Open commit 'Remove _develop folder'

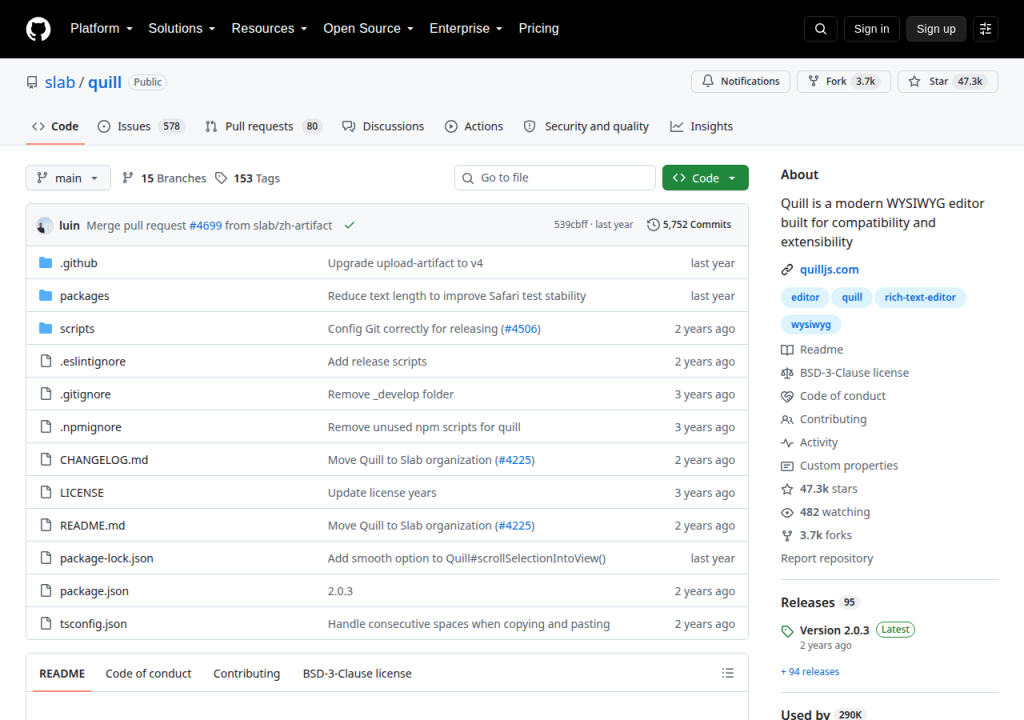coord(391,394)
